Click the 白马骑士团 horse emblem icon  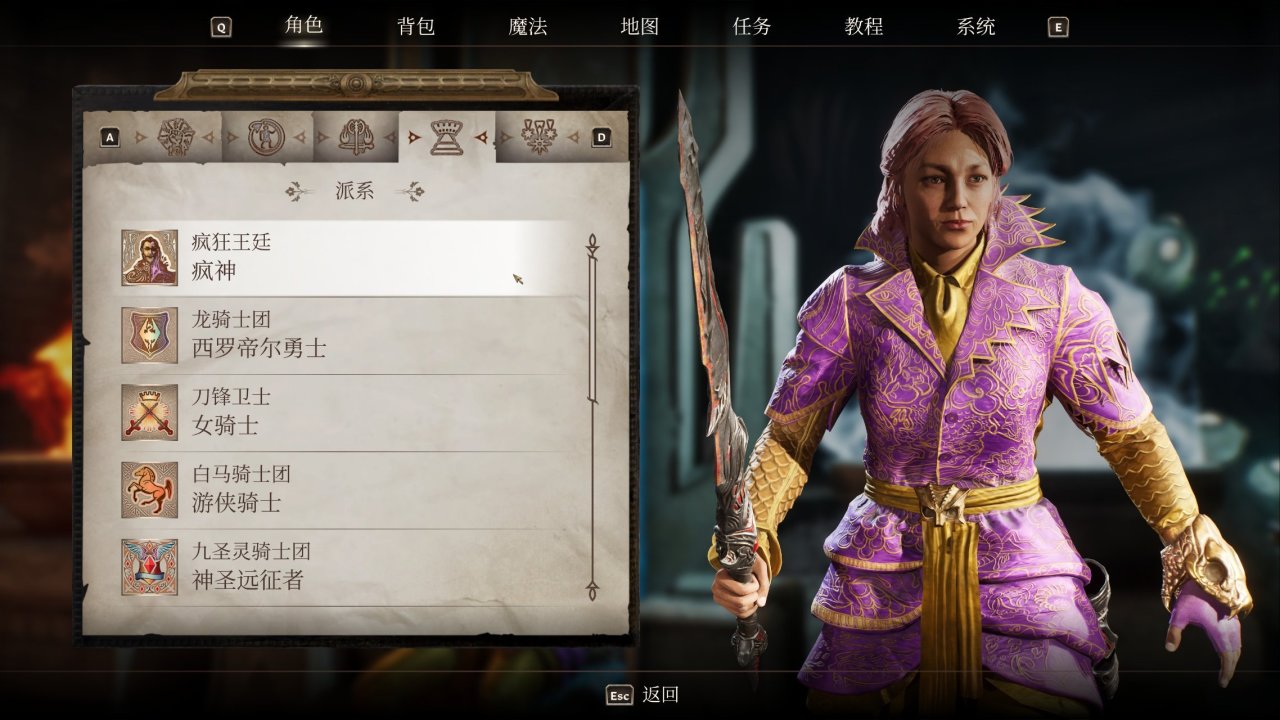[x=150, y=490]
